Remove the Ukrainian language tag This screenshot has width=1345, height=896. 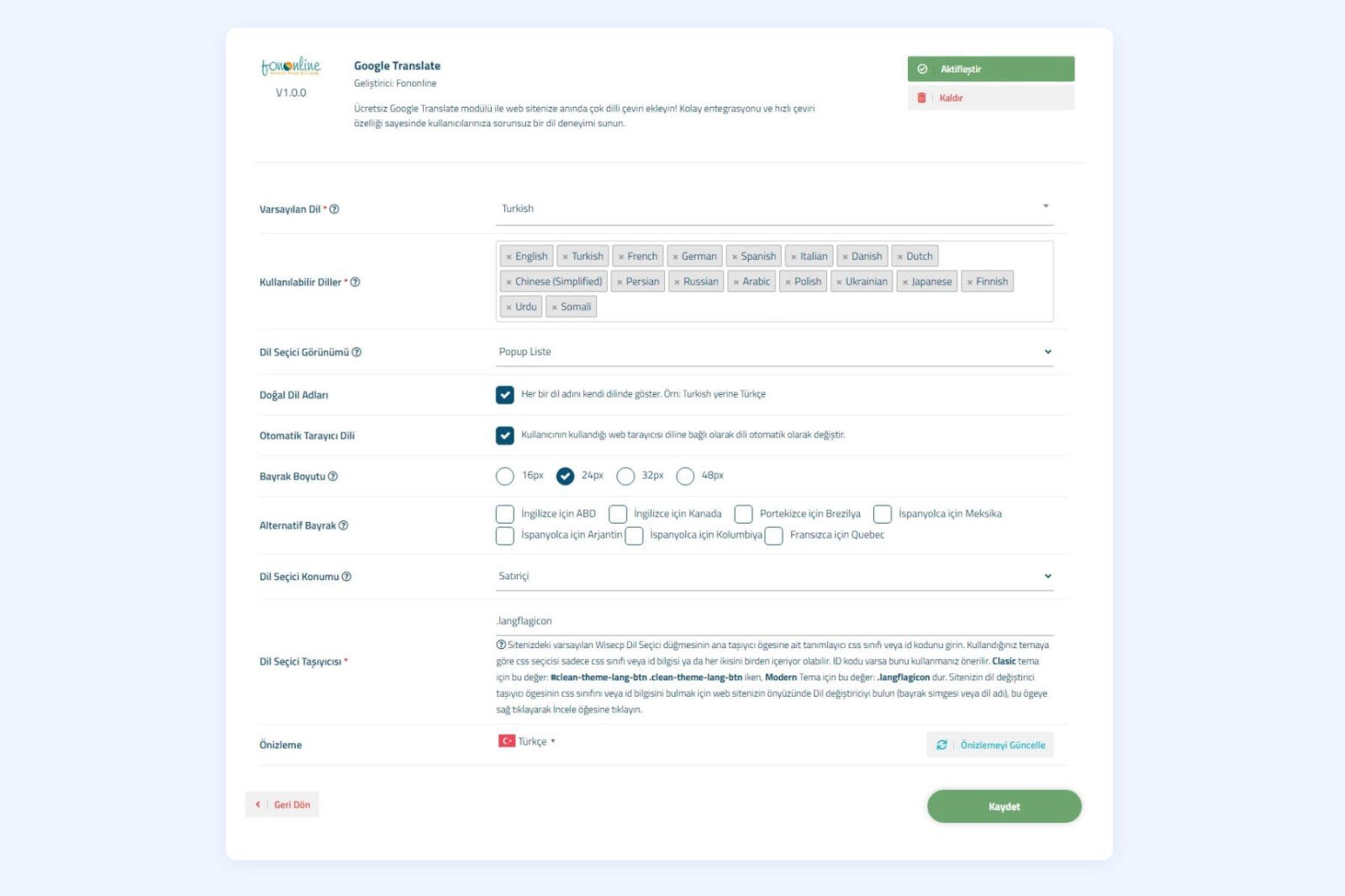839,282
